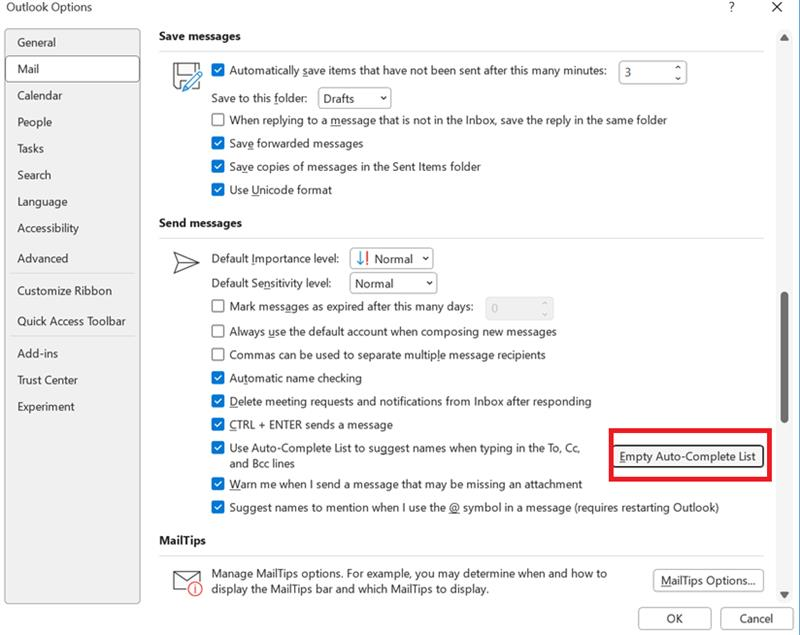Click the MailTips envelope info icon
800x635 pixels.
187,583
